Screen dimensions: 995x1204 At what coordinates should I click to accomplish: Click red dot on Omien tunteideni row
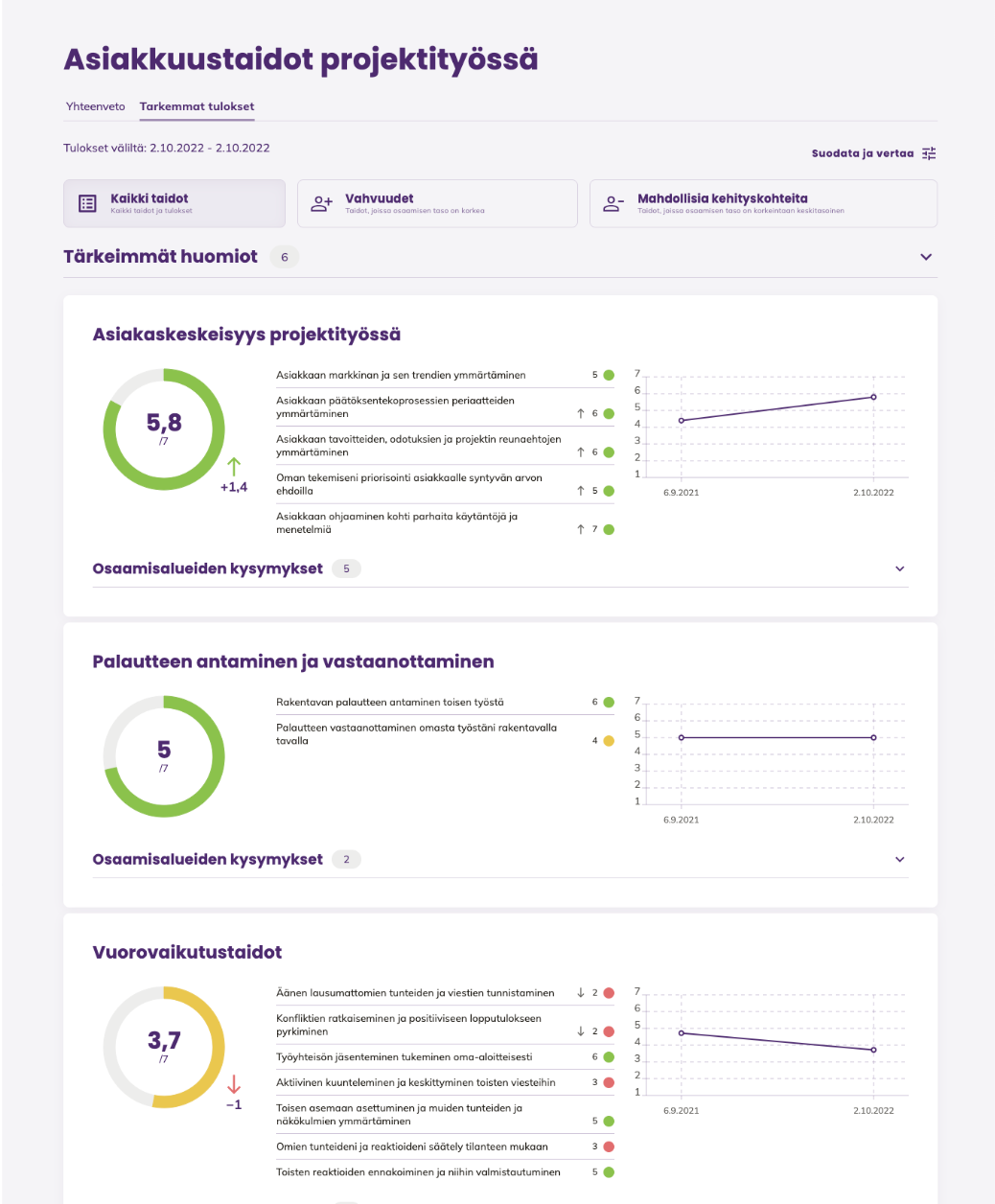(608, 1146)
